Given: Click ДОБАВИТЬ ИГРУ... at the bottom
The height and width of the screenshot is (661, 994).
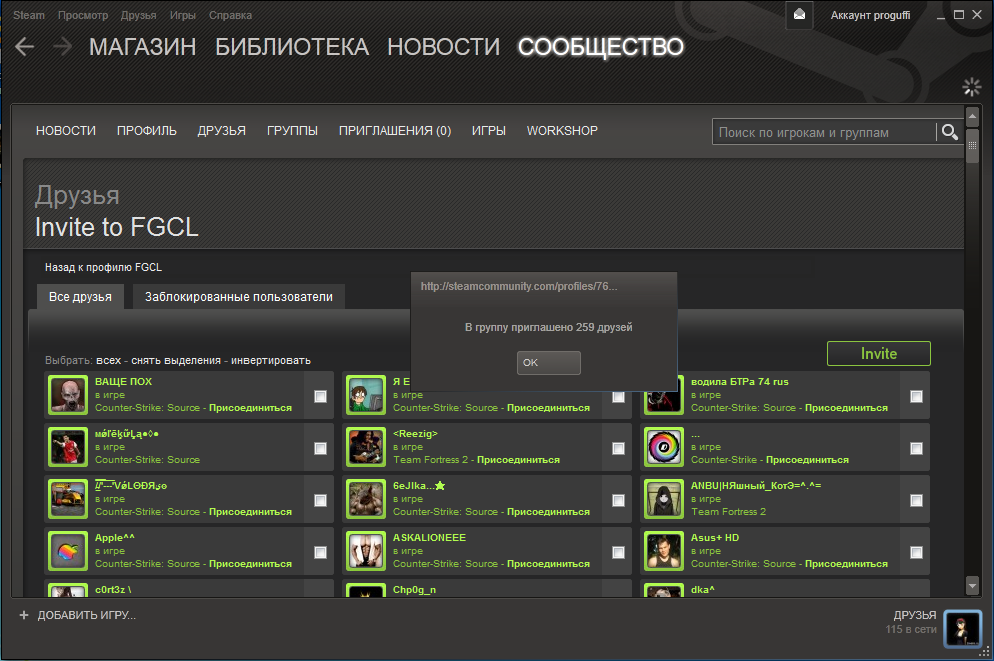Looking at the screenshot, I should click(x=86, y=615).
